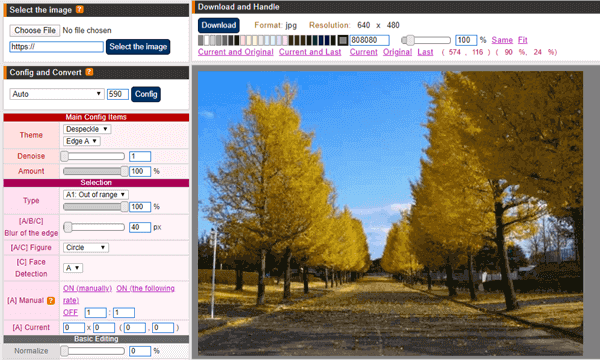Click the Same link
600x360 pixels.
[502, 40]
